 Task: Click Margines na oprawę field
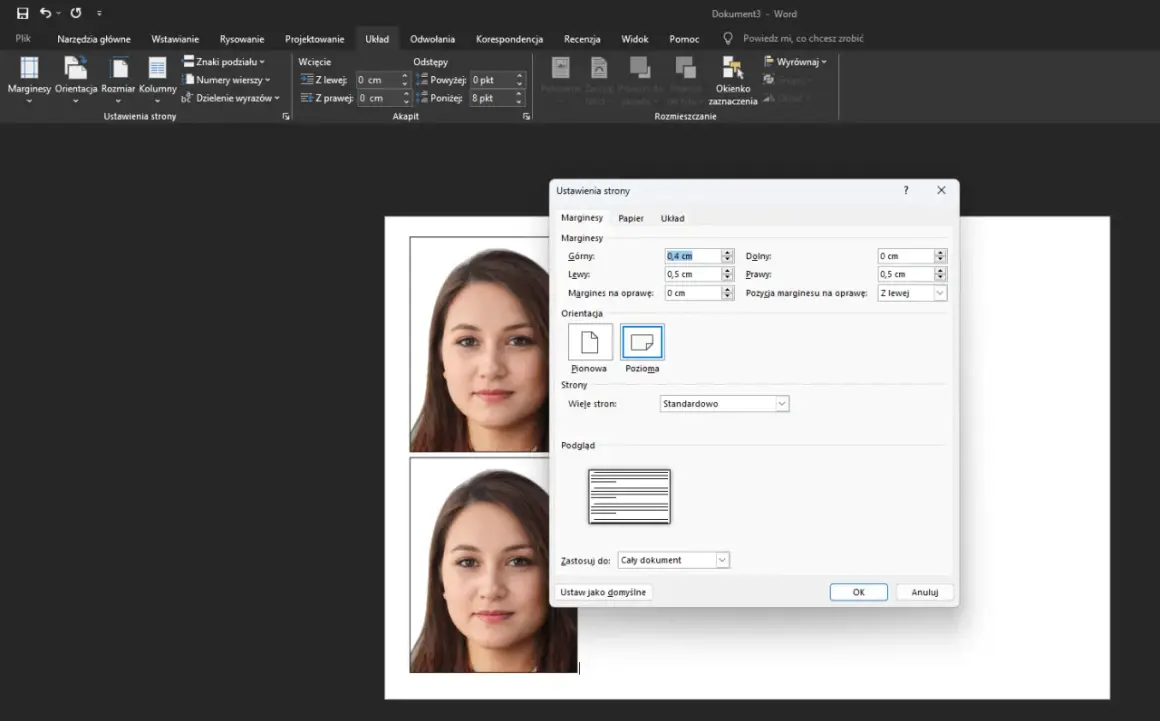point(692,293)
